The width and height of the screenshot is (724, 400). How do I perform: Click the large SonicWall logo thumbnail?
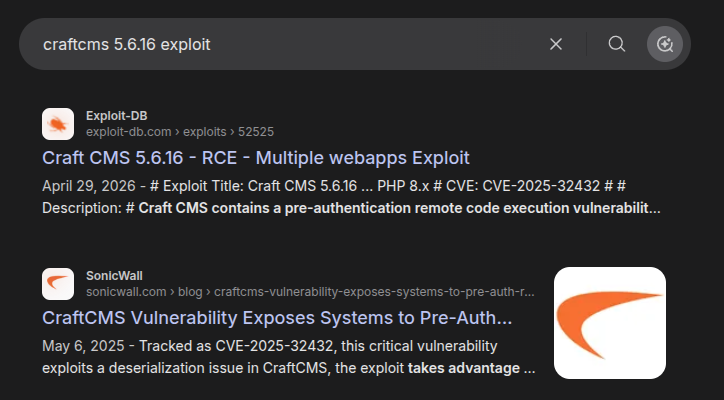(x=609, y=323)
